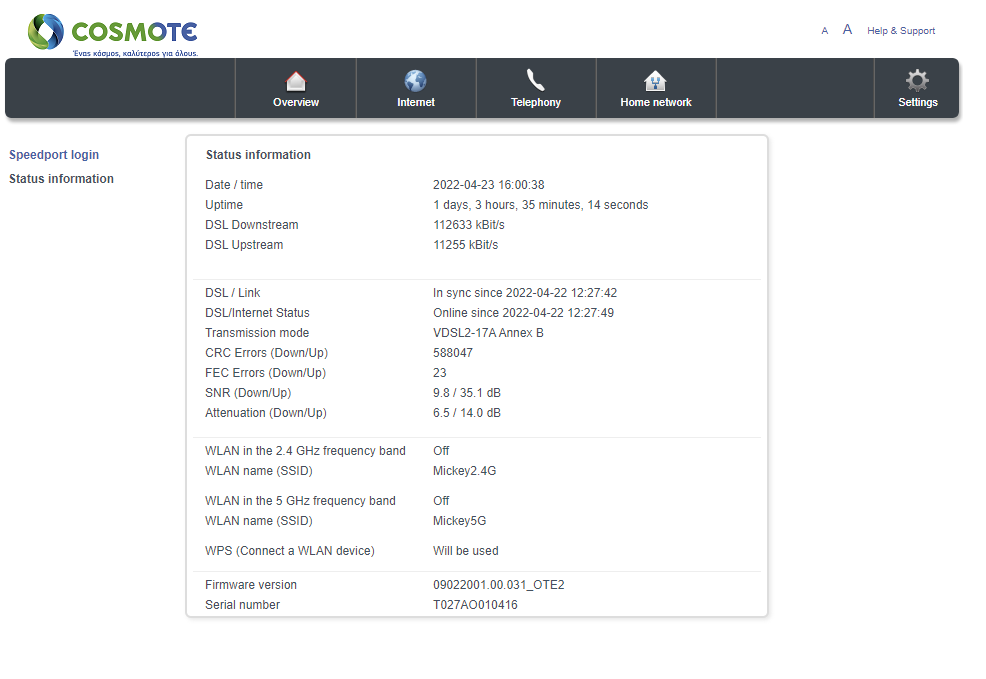Viewport: 986px width, 679px height.
Task: Click the Overview tab label
Action: coord(296,102)
